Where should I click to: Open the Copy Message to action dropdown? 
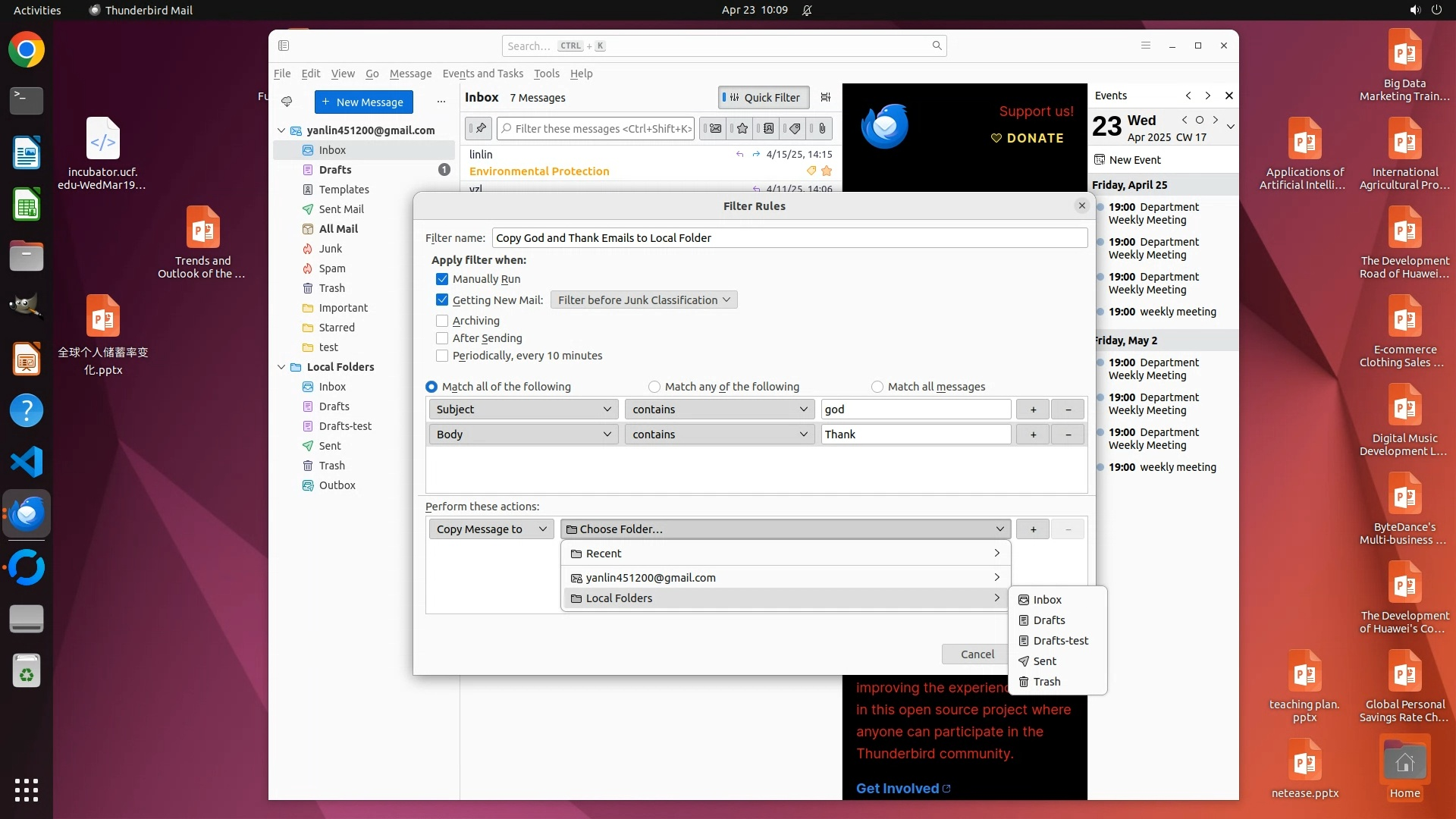click(x=491, y=529)
